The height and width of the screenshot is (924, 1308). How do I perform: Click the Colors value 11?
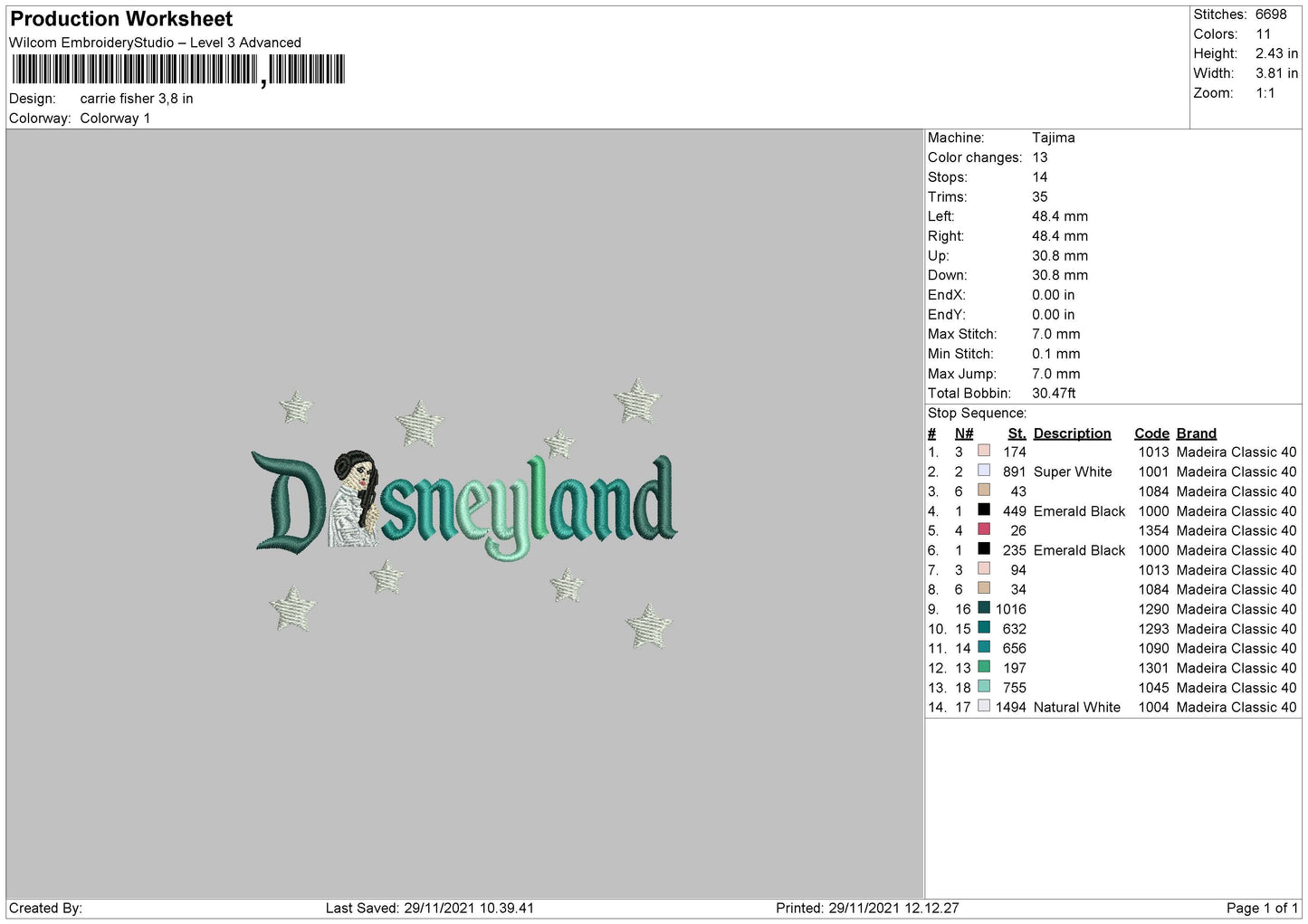(x=1264, y=34)
